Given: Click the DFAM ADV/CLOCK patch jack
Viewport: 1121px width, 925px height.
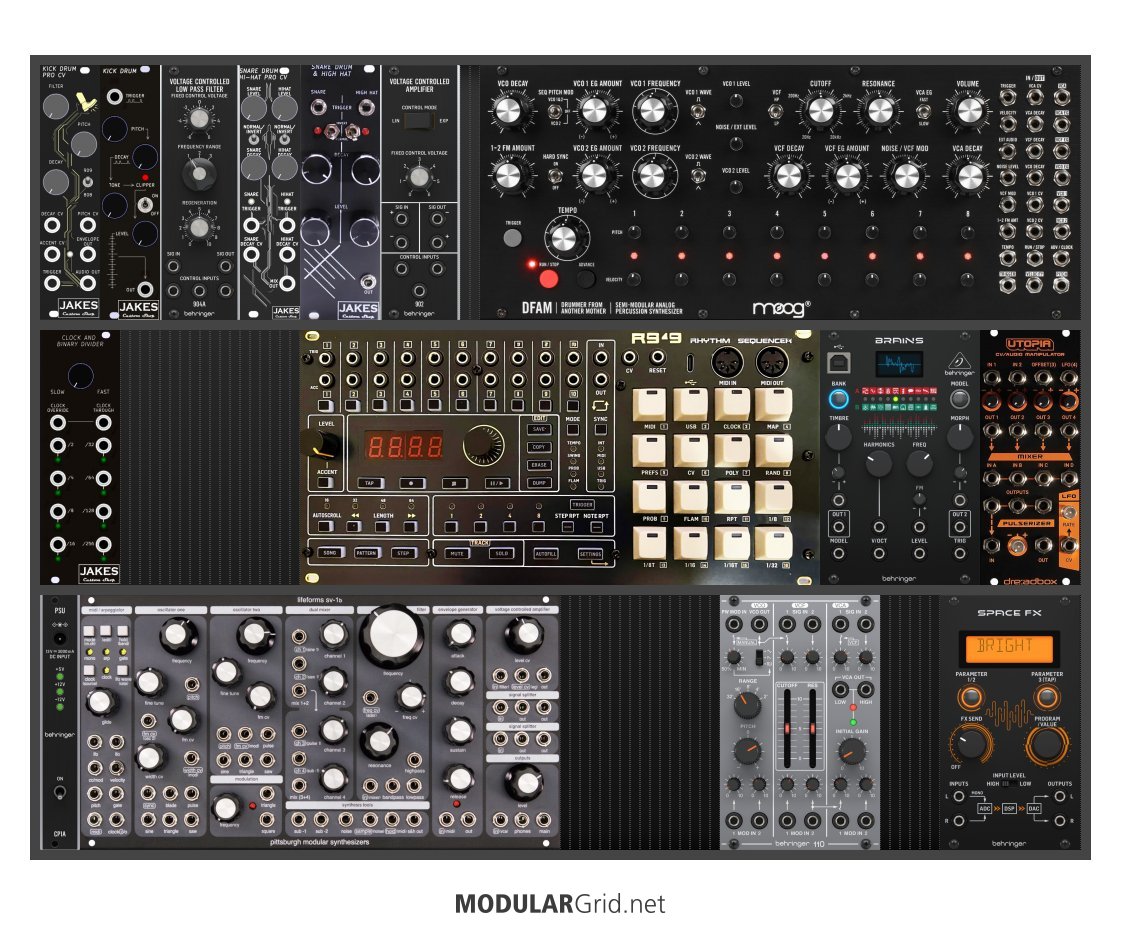Looking at the screenshot, I should (x=1062, y=261).
